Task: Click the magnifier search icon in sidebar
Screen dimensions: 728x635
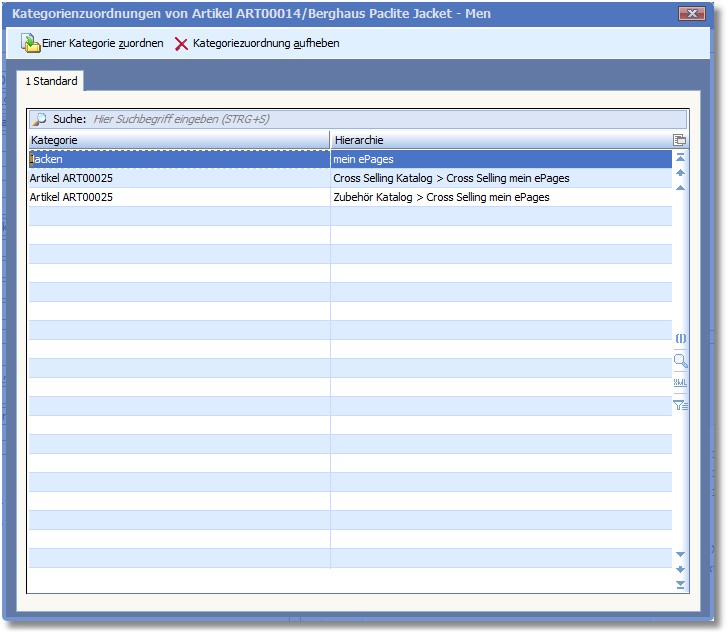Action: [680, 361]
